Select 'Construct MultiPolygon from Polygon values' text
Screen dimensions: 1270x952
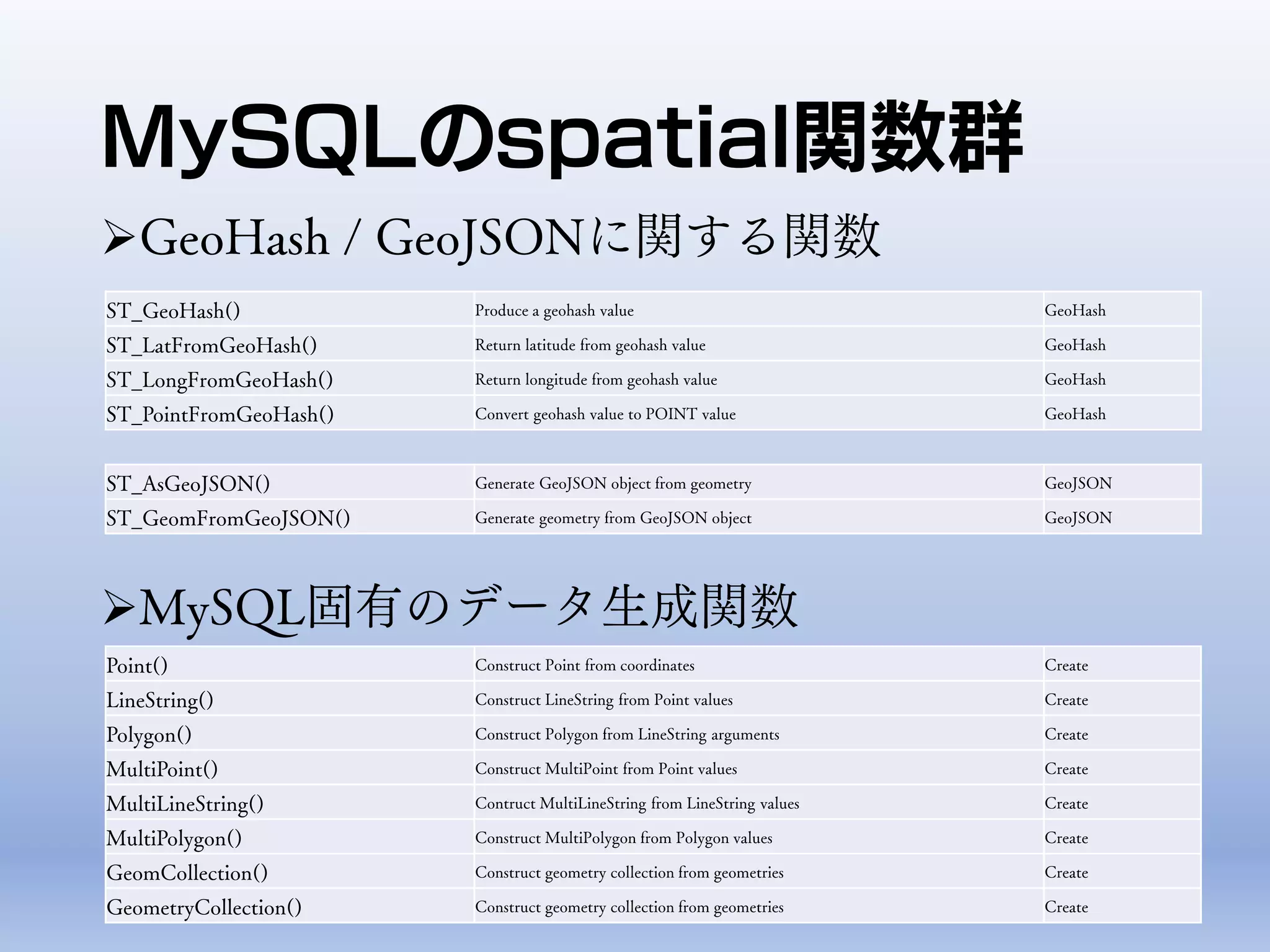624,839
